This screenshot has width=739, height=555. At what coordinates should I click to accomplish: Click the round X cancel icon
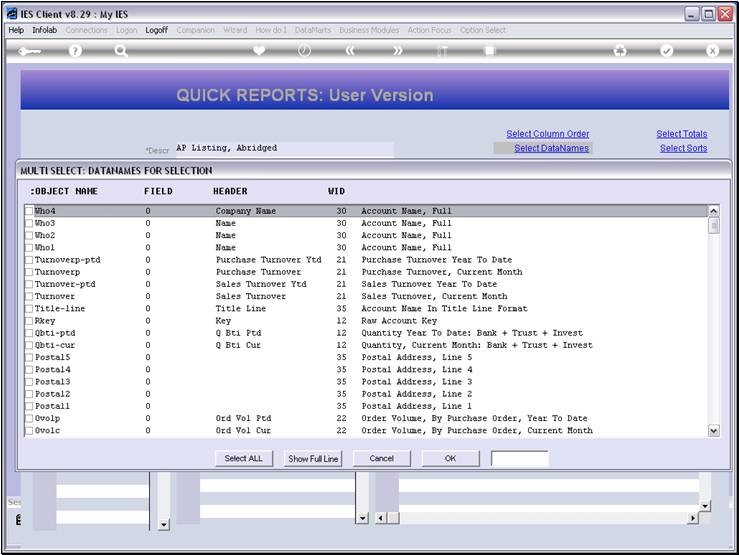[x=712, y=51]
